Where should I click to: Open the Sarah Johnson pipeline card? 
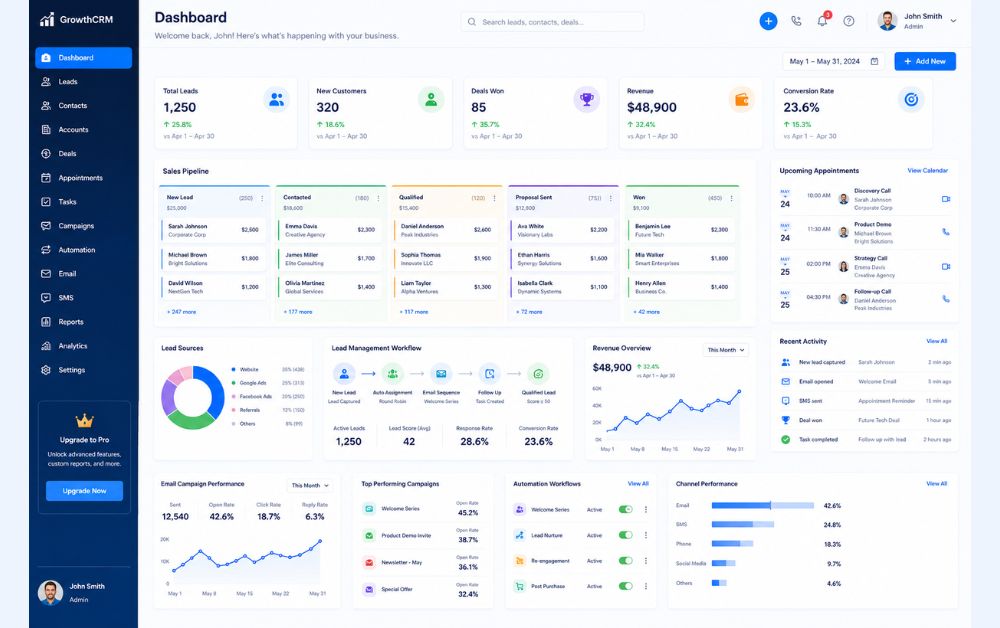point(214,230)
